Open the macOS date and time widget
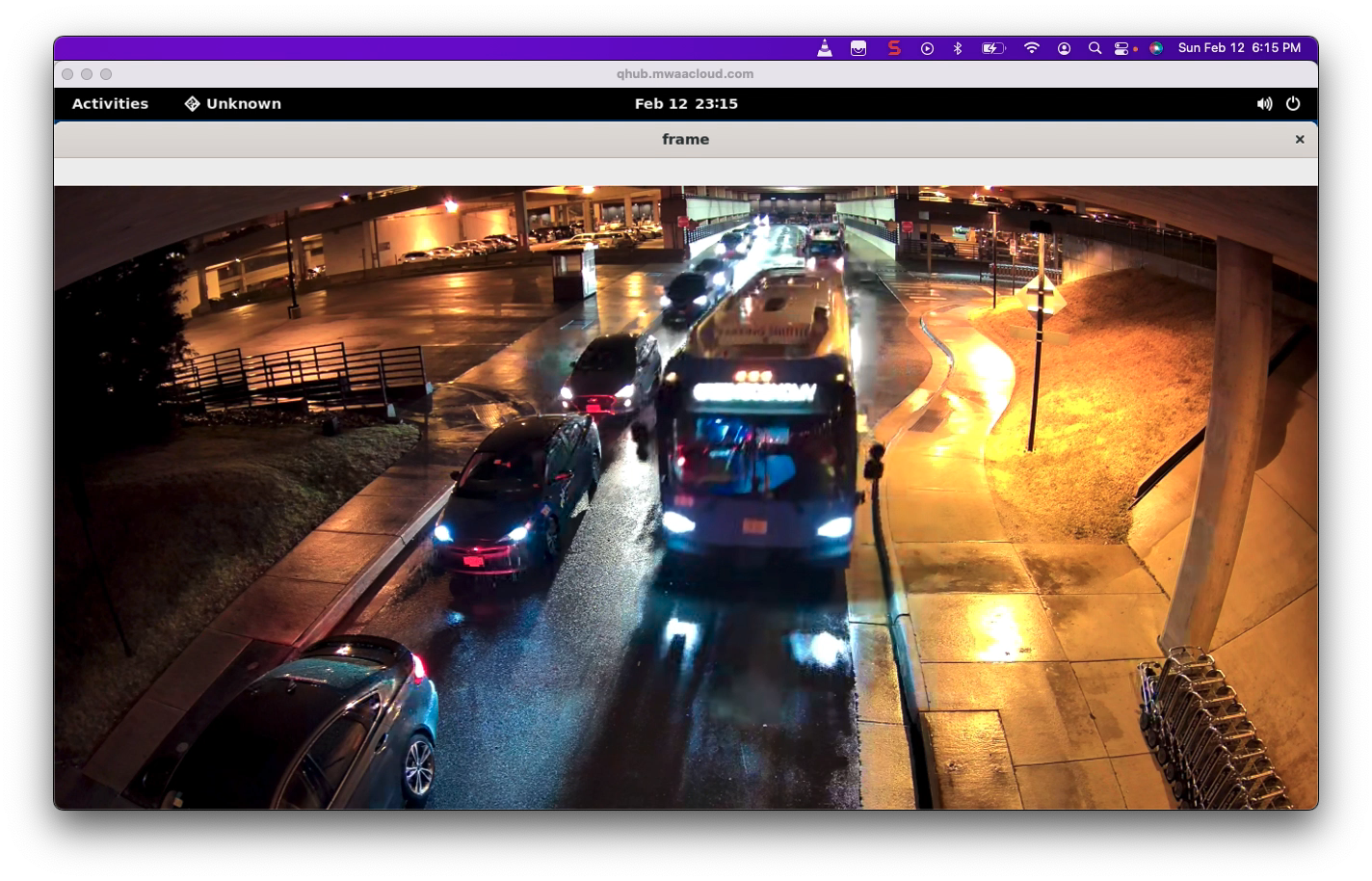Viewport: 1372px width, 881px height. point(1239,48)
